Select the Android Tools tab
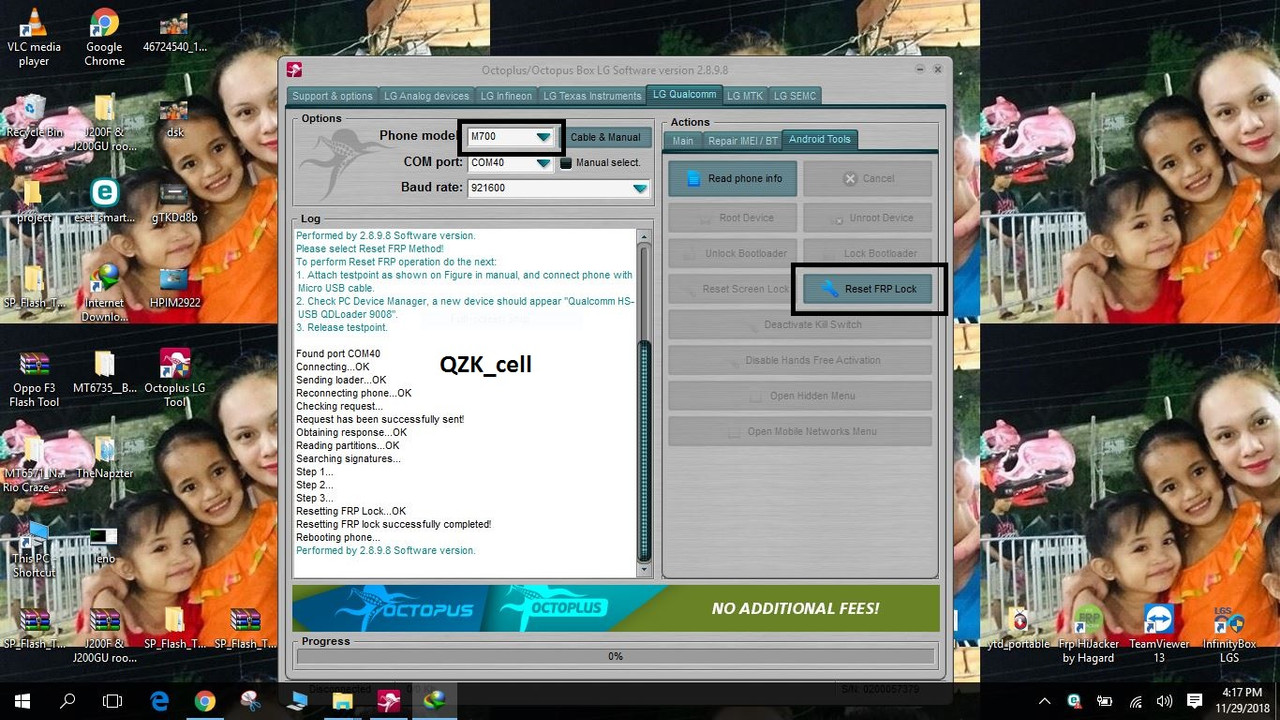The image size is (1280, 720). 820,140
